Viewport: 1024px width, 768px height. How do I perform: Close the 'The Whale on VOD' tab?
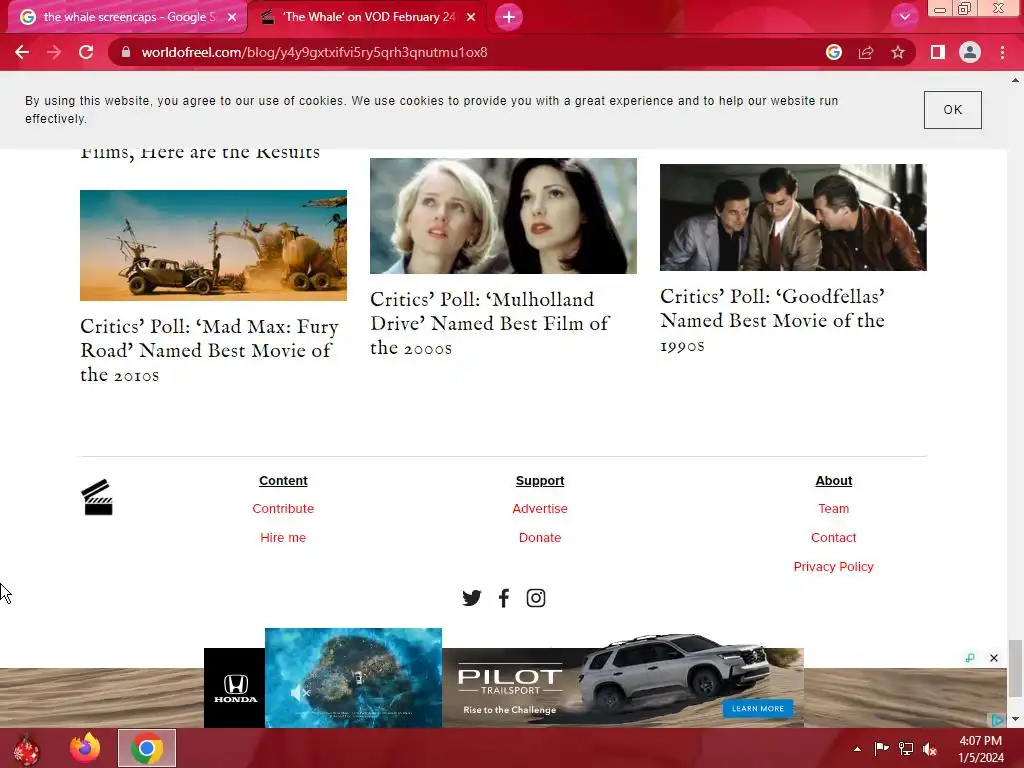click(471, 17)
